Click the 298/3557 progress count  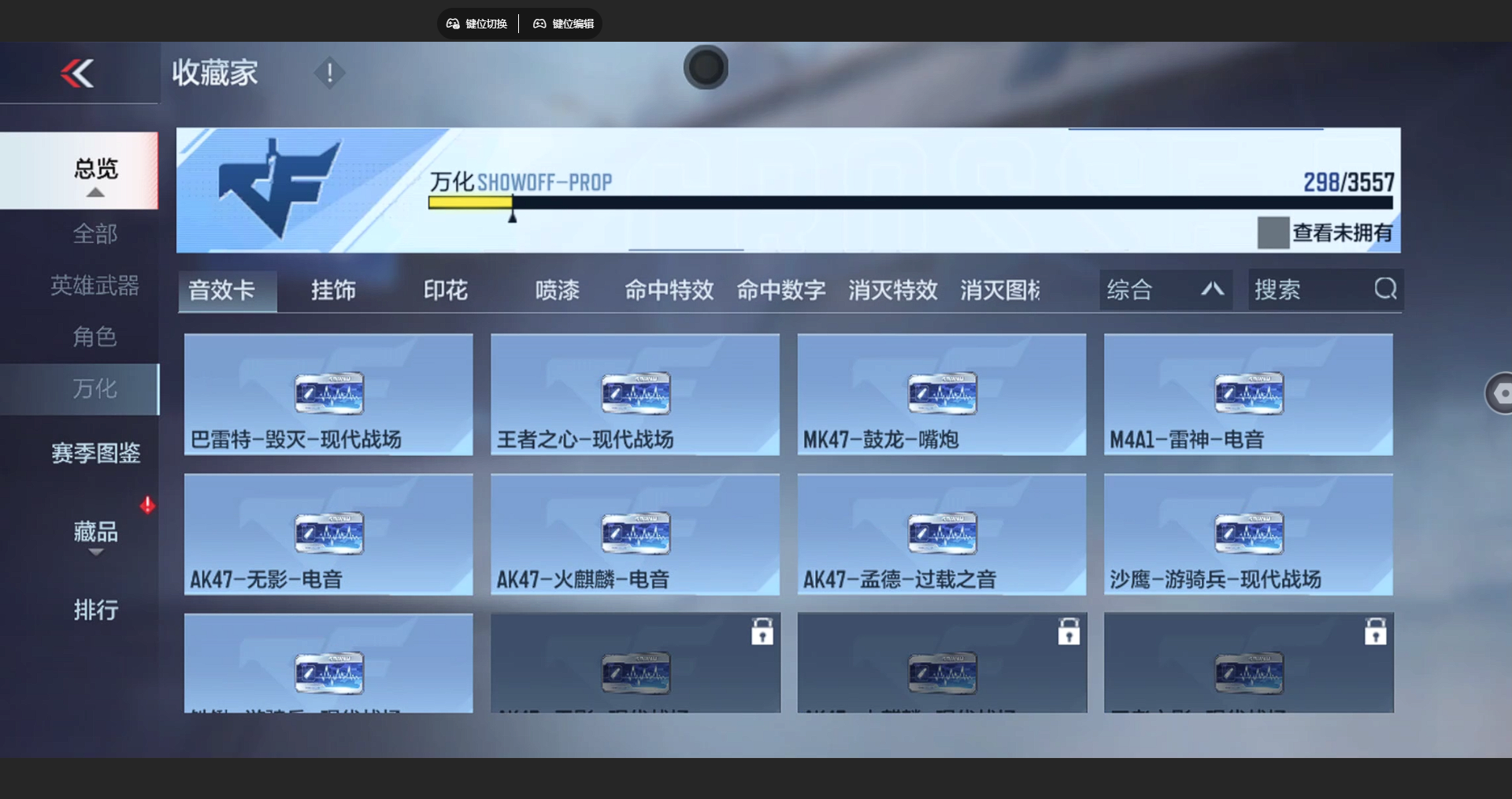1348,182
